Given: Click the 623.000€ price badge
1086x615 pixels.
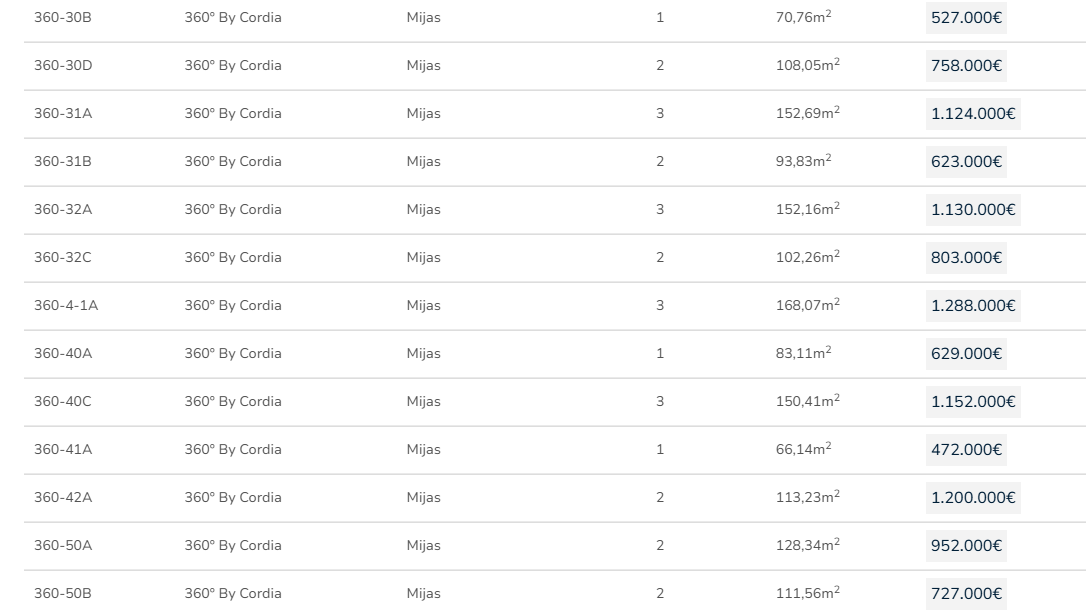Looking at the screenshot, I should (x=966, y=162).
